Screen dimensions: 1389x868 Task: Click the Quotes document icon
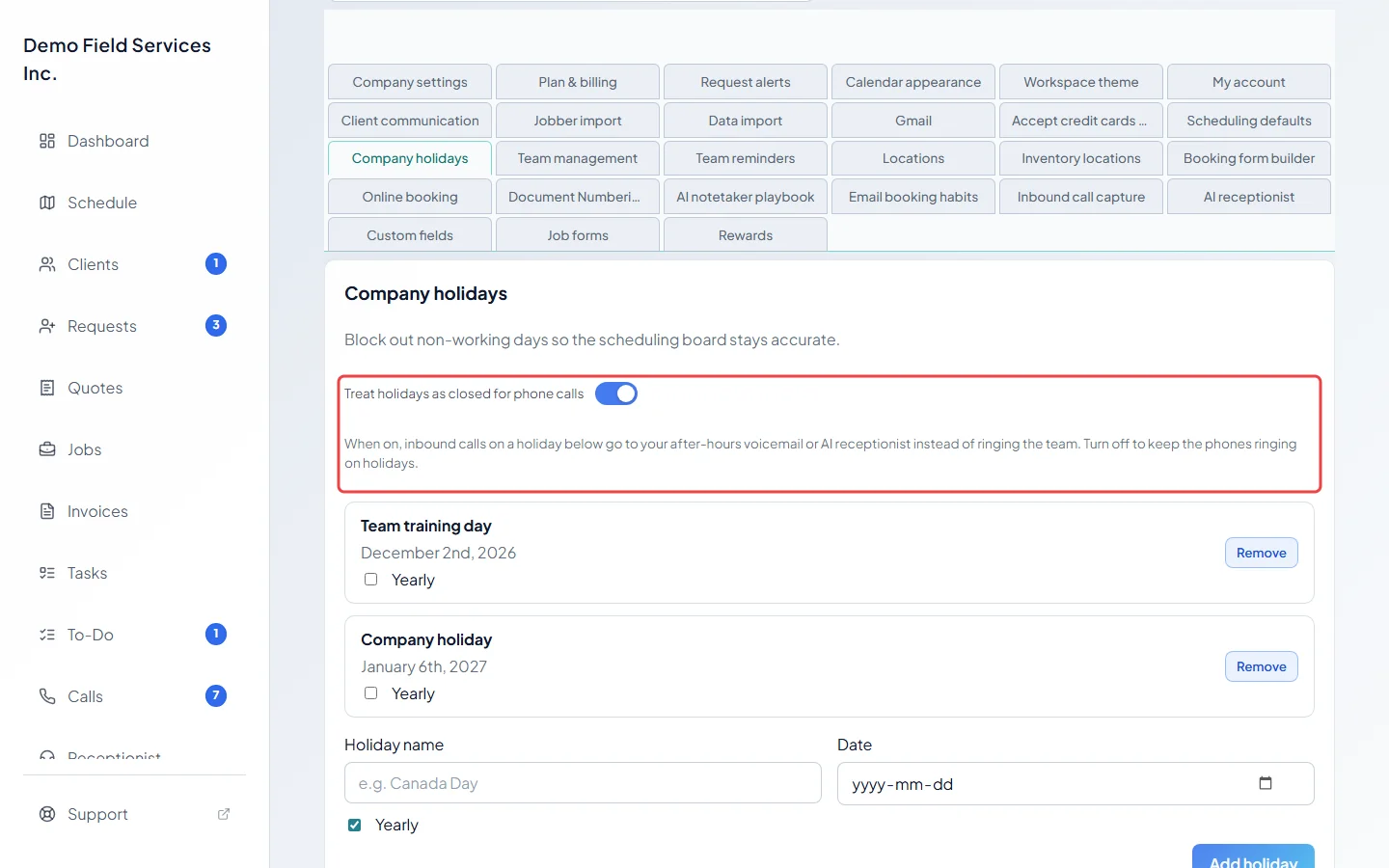tap(47, 388)
